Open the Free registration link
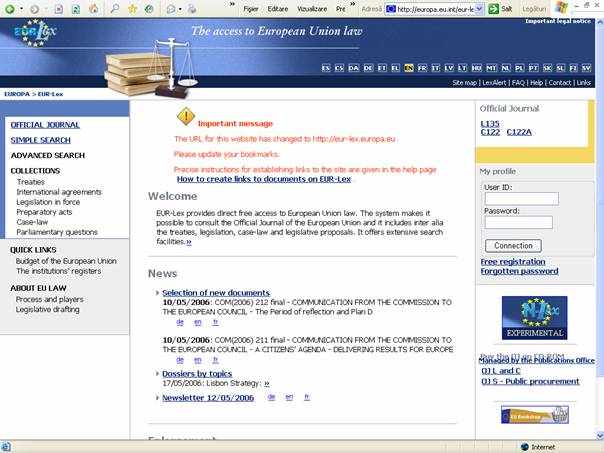Screen dimensions: 604x453 [x=513, y=262]
